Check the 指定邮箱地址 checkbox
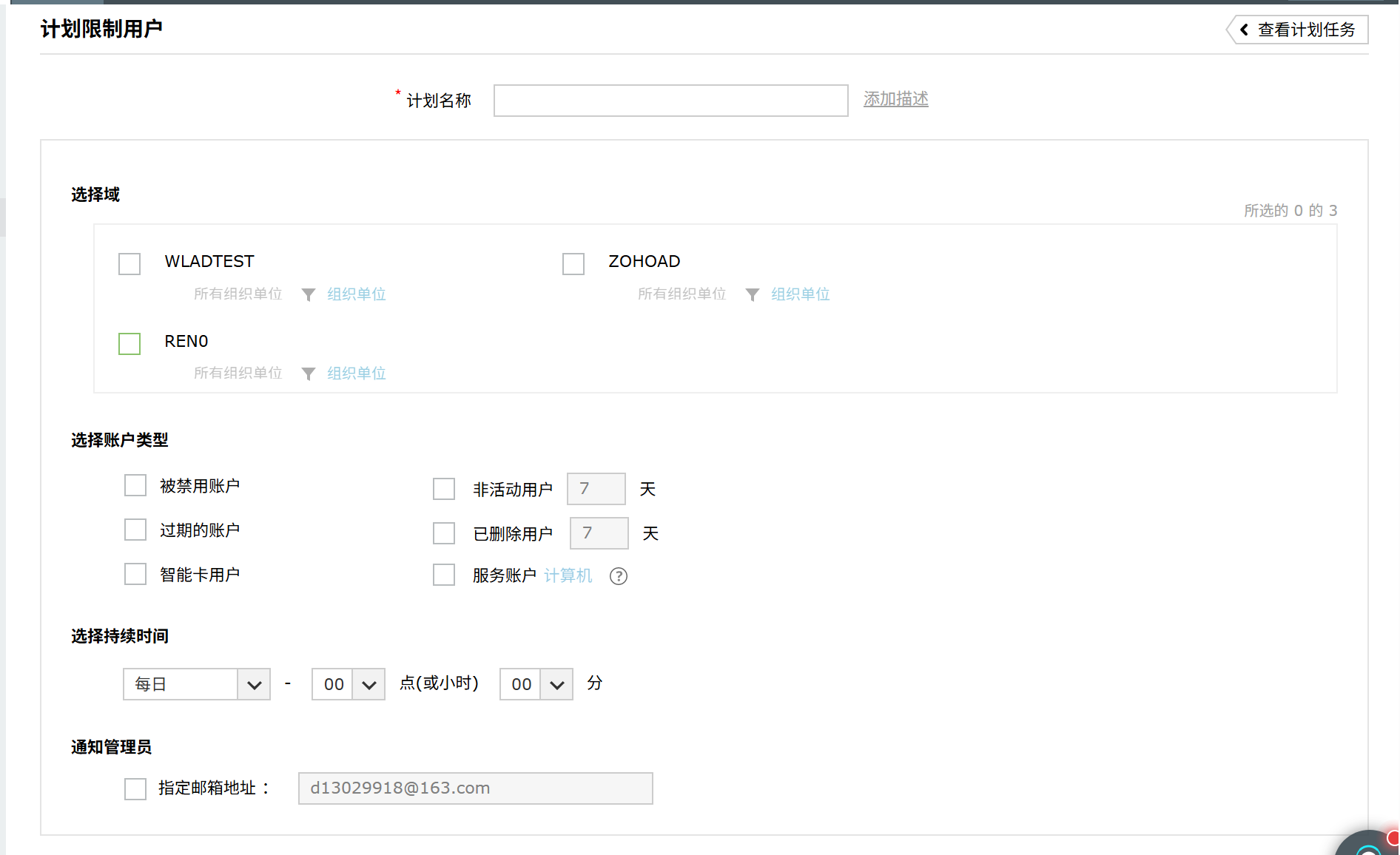1400x855 pixels. point(135,789)
